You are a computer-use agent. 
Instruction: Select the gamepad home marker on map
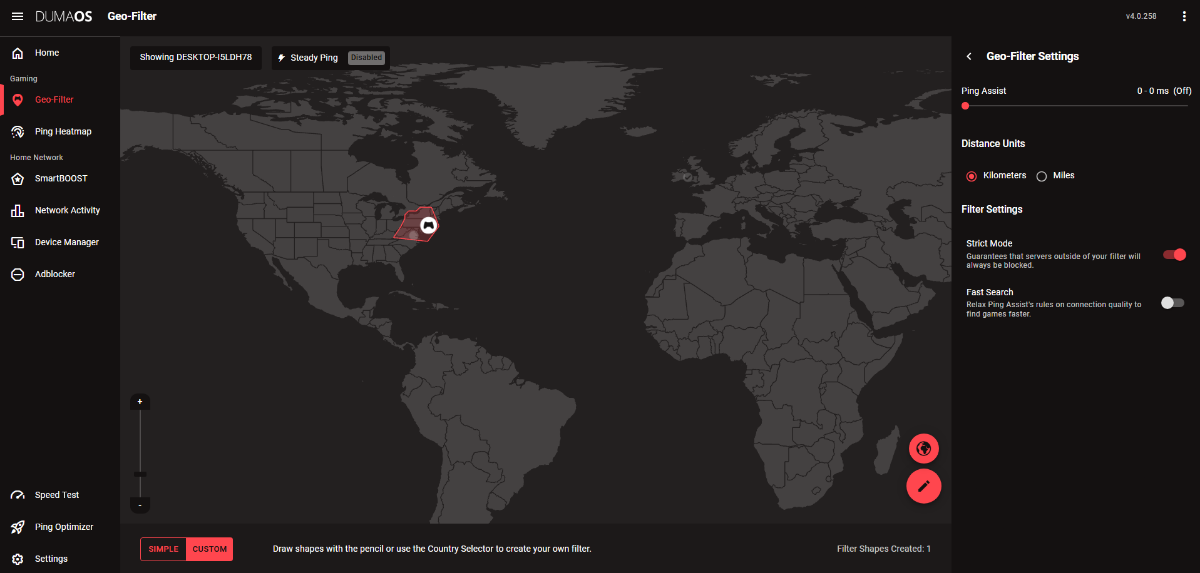pos(428,225)
